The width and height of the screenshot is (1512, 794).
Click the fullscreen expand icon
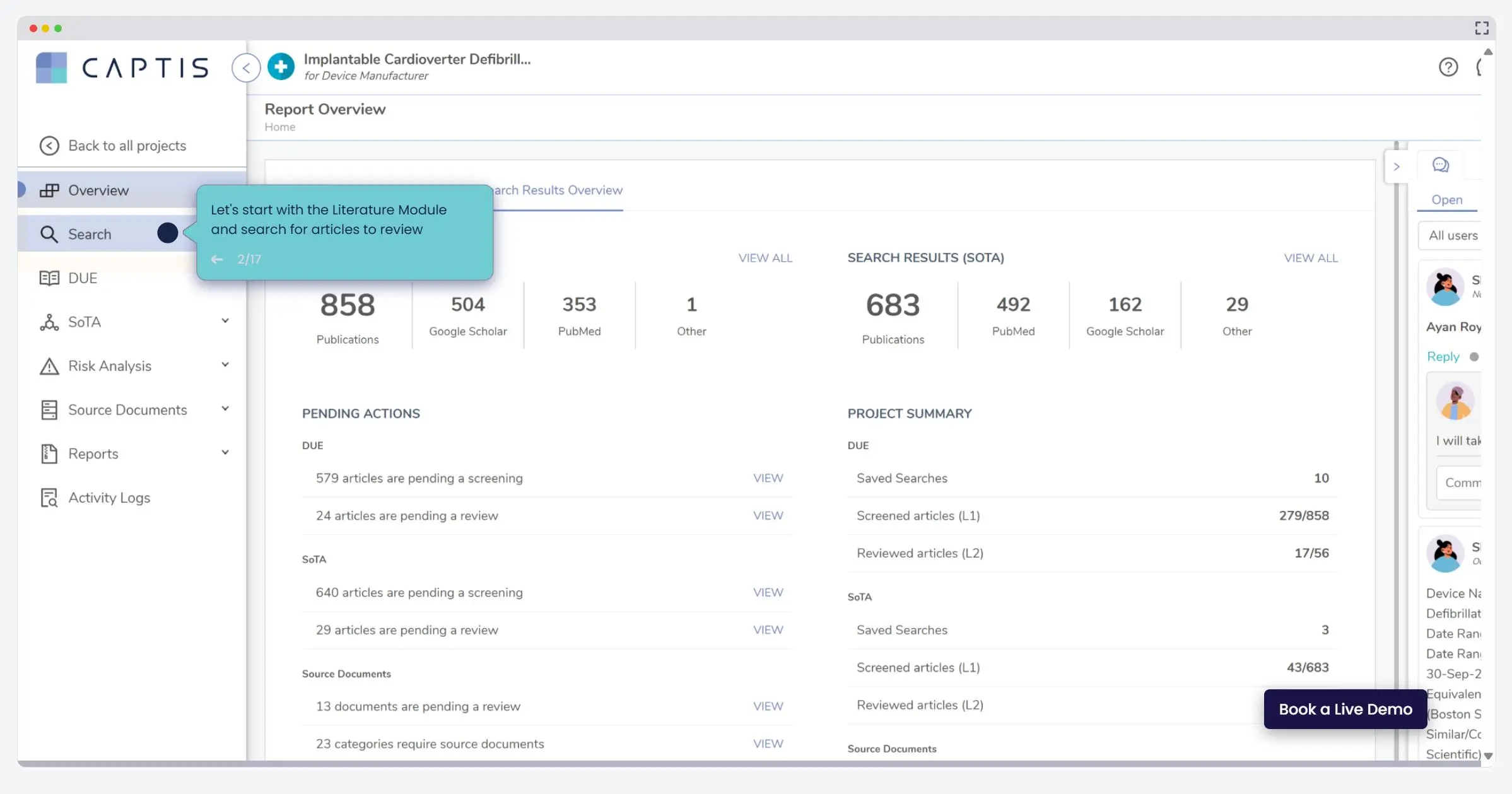pos(1481,28)
